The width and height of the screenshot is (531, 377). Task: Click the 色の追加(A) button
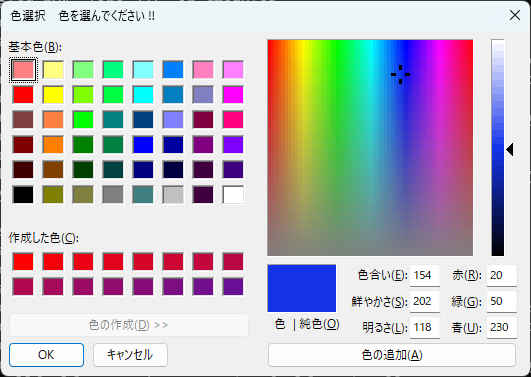[x=392, y=355]
